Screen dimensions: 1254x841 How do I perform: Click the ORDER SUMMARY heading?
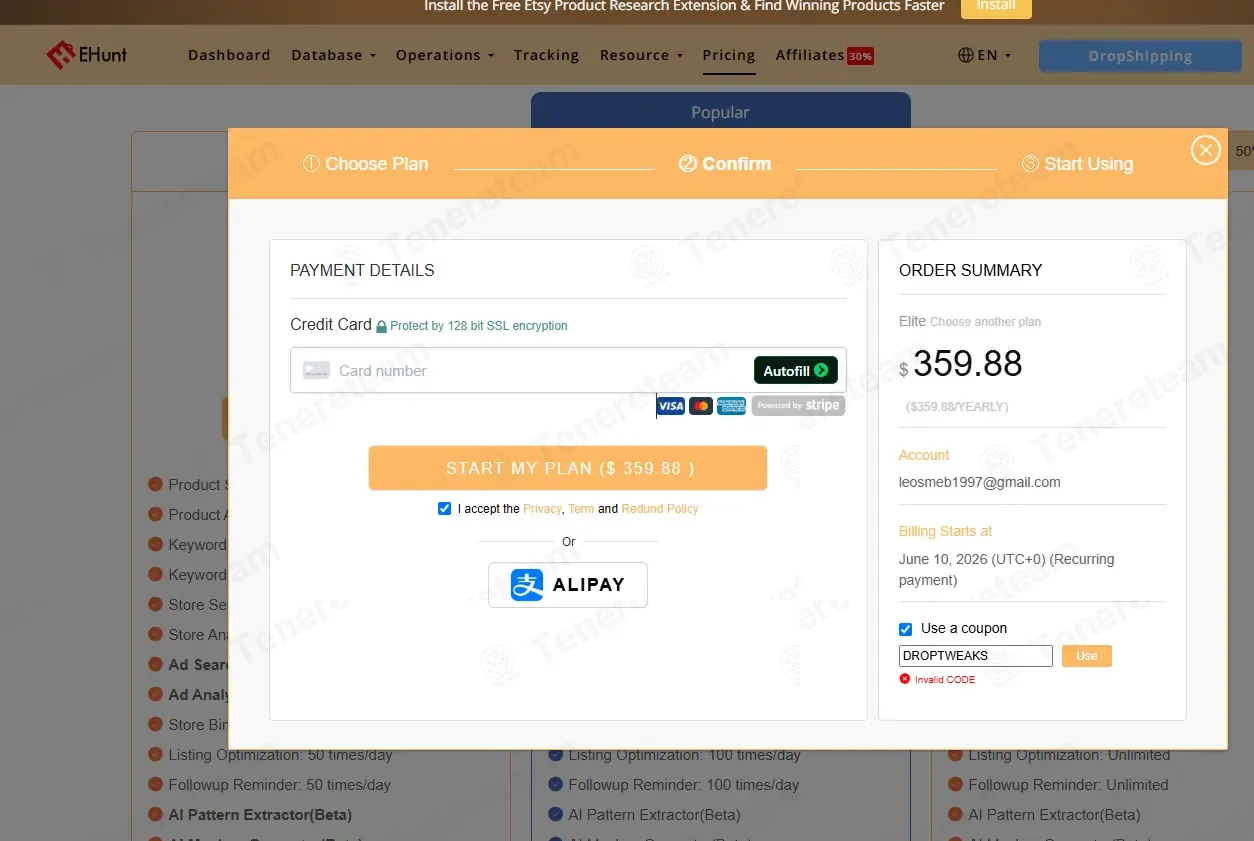click(x=970, y=270)
